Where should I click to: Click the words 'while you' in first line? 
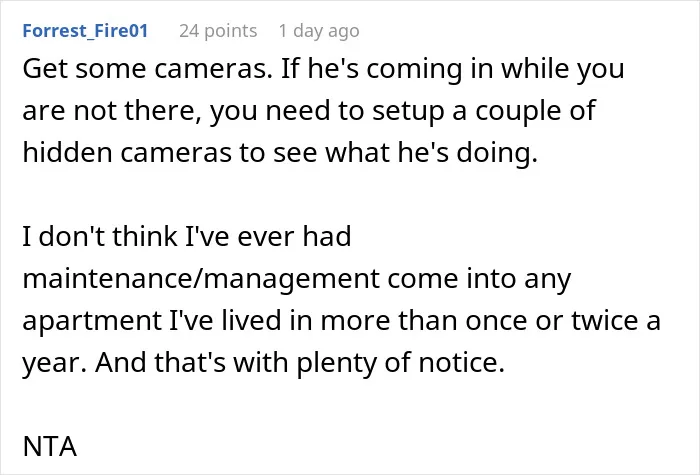coord(562,69)
